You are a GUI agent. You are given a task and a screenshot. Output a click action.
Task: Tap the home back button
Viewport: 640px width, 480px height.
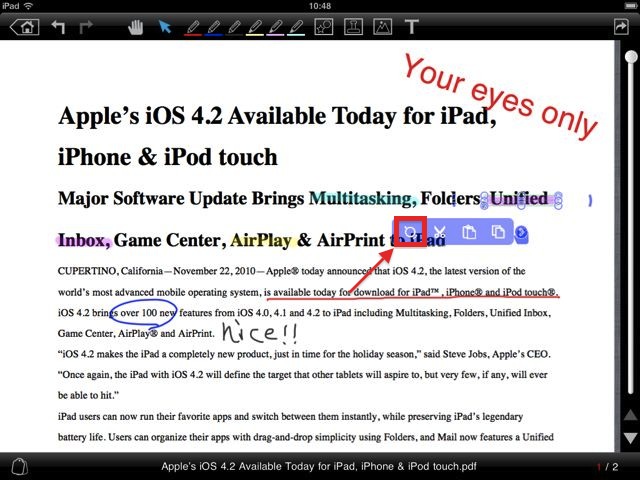point(24,27)
